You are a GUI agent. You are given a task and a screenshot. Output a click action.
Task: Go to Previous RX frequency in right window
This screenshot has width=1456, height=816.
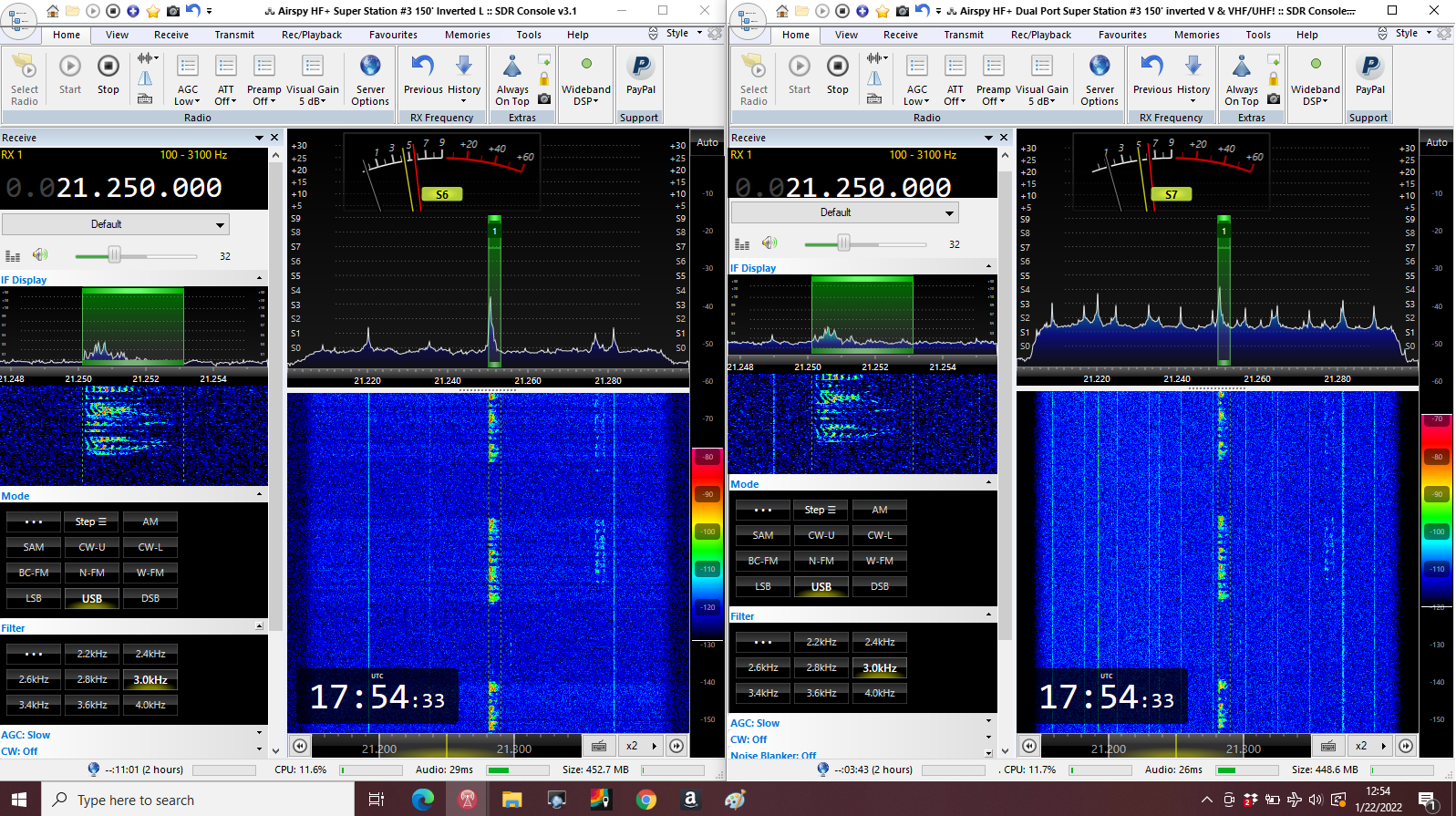(x=1152, y=73)
